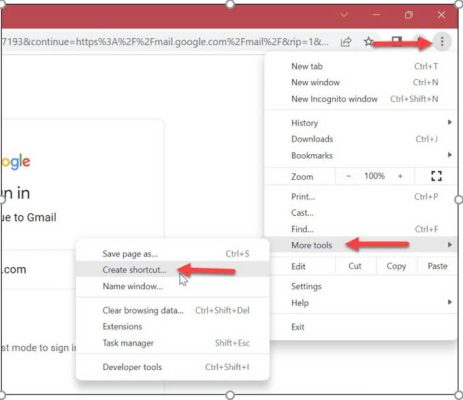The width and height of the screenshot is (463, 400).
Task: Open the tab search chevron in title bar
Action: [344, 15]
